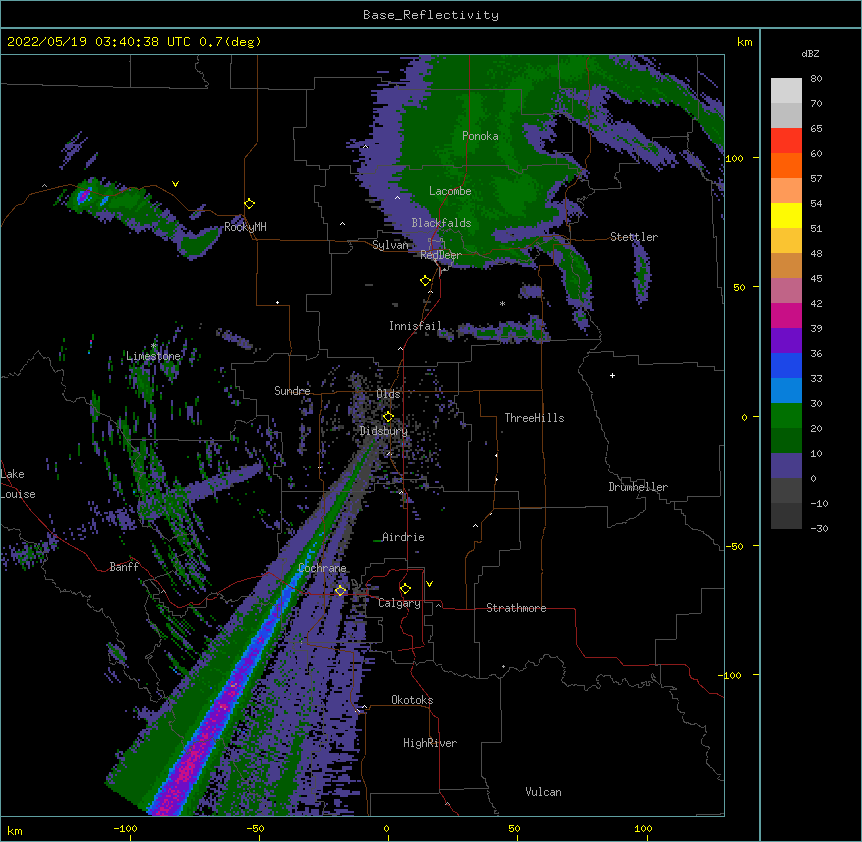The image size is (862, 842).
Task: Click the Lacombe city label
Action: 450,191
